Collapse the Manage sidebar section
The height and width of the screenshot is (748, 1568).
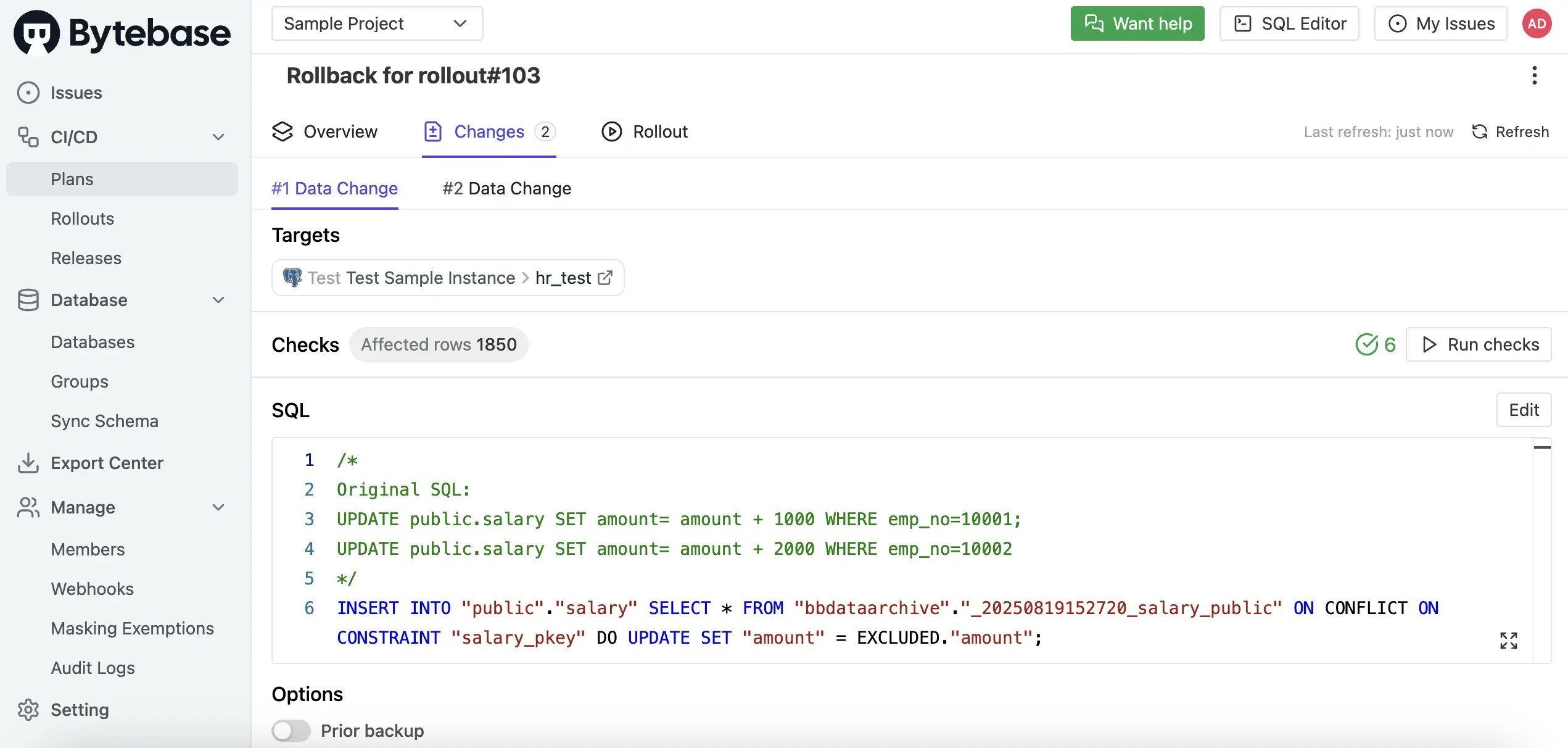click(218, 507)
